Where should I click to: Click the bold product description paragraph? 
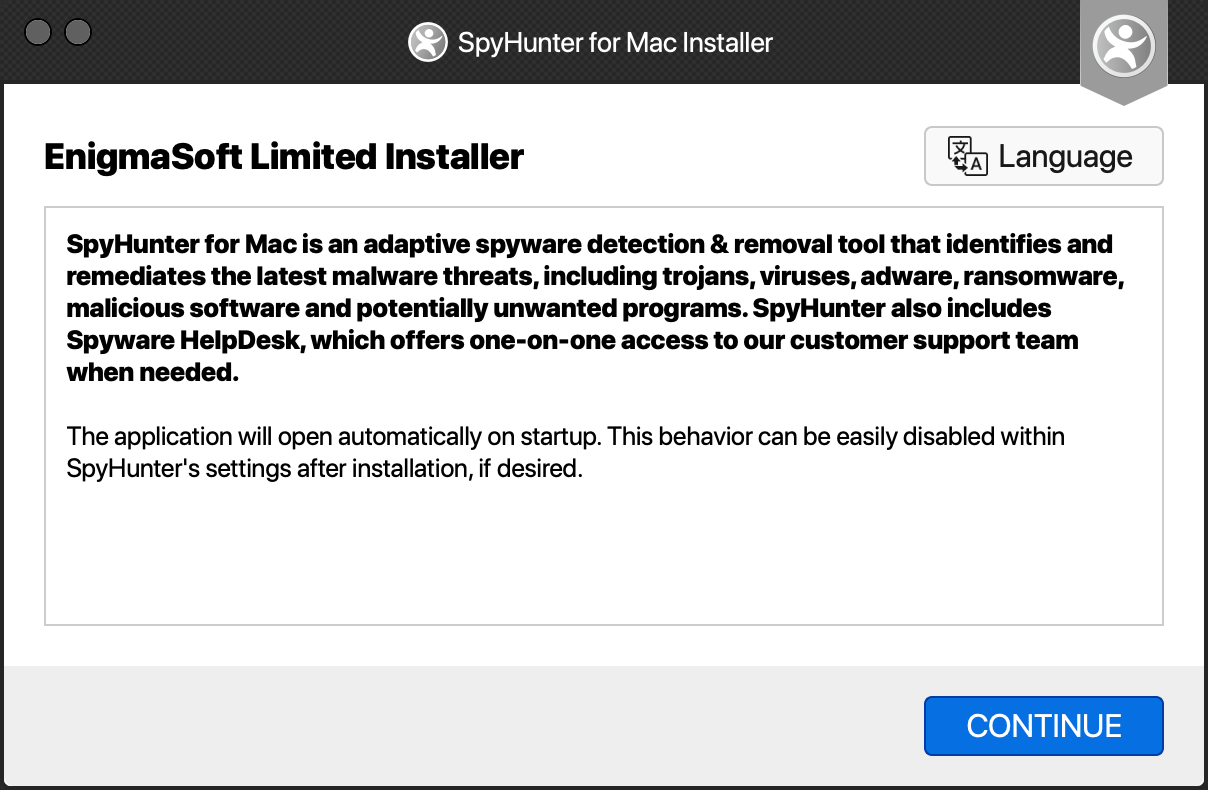point(590,308)
